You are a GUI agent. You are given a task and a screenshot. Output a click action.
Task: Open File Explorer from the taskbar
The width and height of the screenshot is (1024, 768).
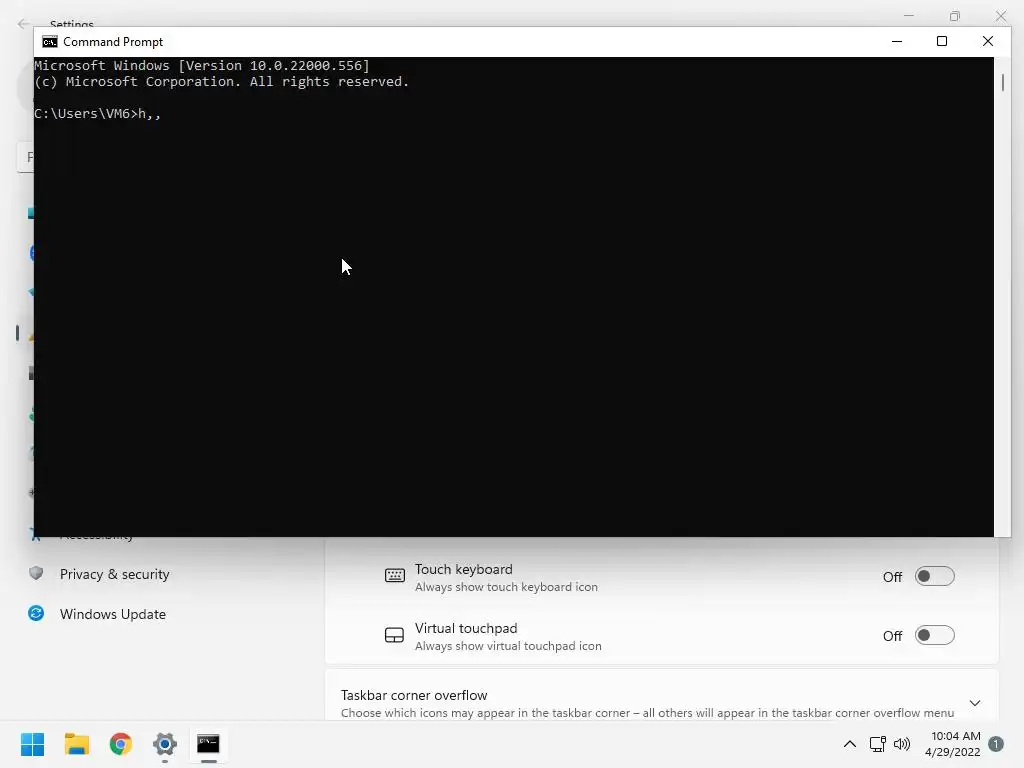coord(77,744)
